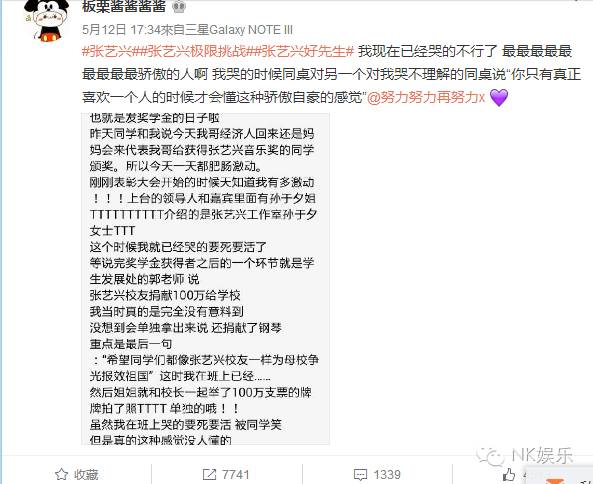Click the purple heart emoji
The image size is (593, 484).
499,98
